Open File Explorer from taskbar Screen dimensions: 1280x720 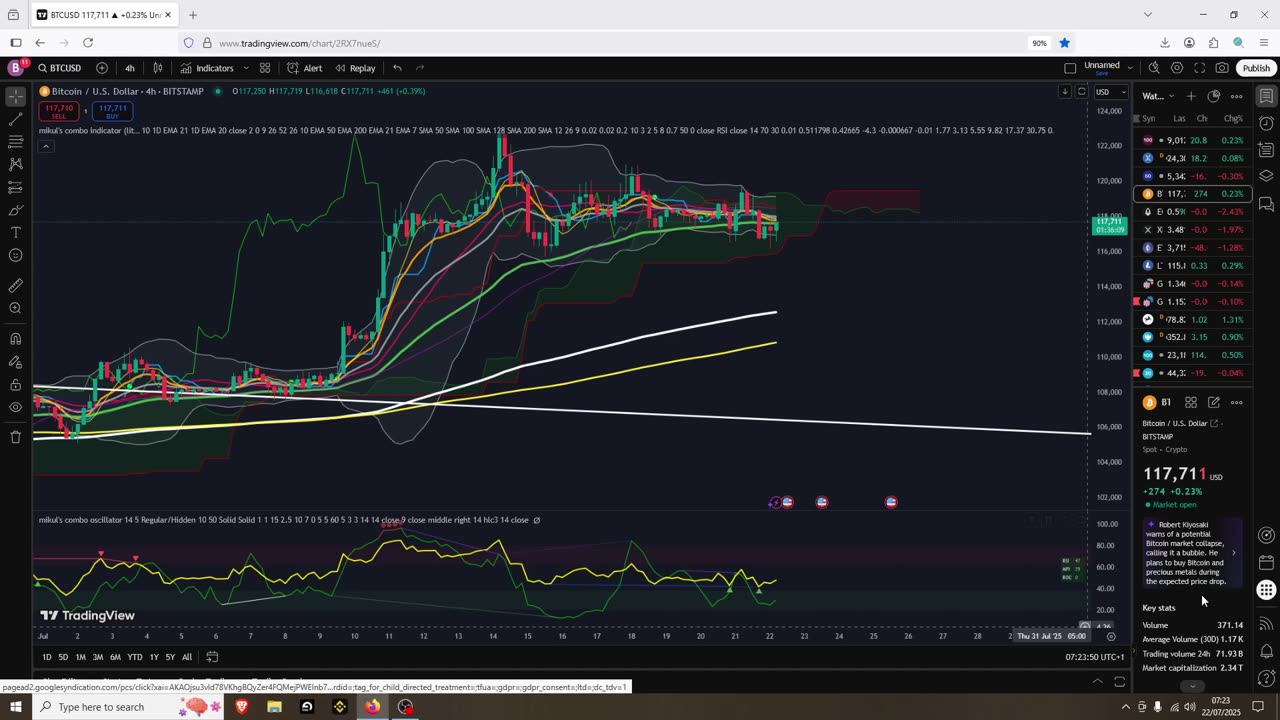coord(274,707)
